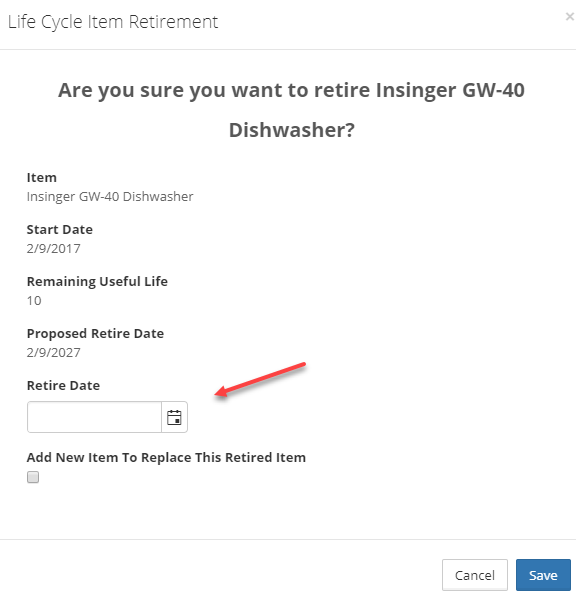This screenshot has height=595, width=576.
Task: Select the Retire Date label
Action: tap(63, 386)
